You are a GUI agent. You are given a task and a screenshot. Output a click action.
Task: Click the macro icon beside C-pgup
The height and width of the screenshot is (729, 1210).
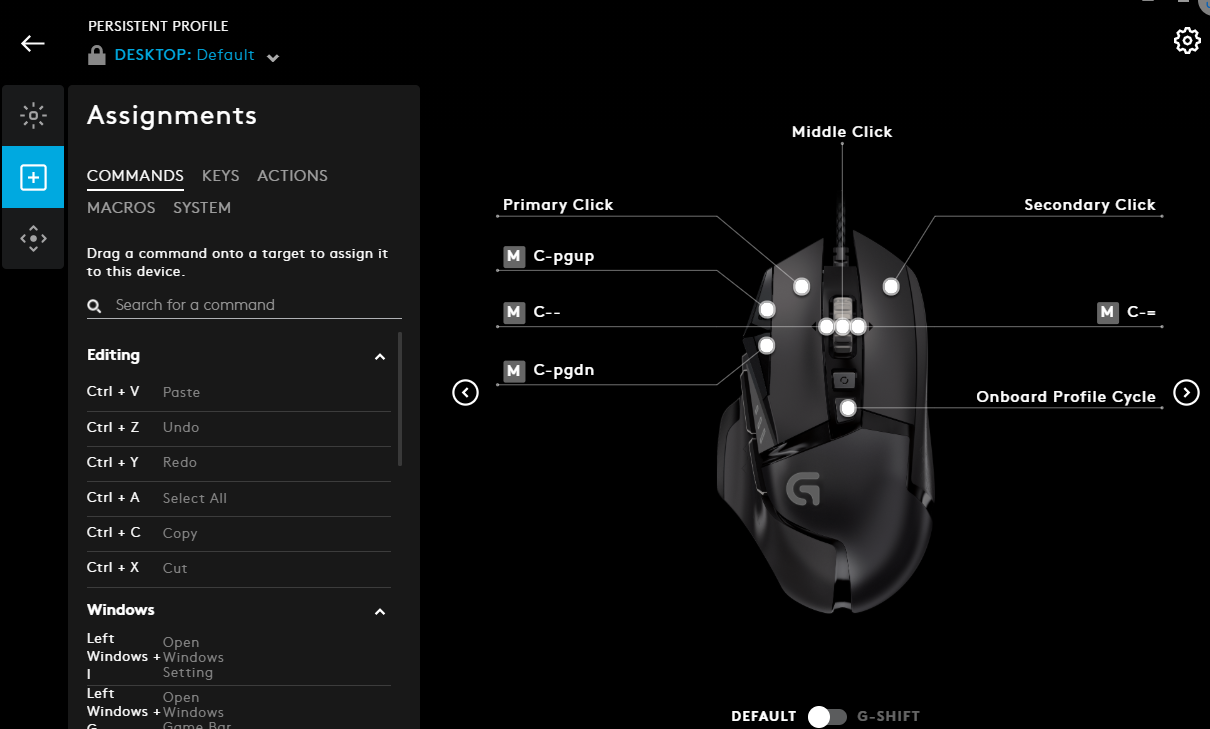tap(514, 257)
